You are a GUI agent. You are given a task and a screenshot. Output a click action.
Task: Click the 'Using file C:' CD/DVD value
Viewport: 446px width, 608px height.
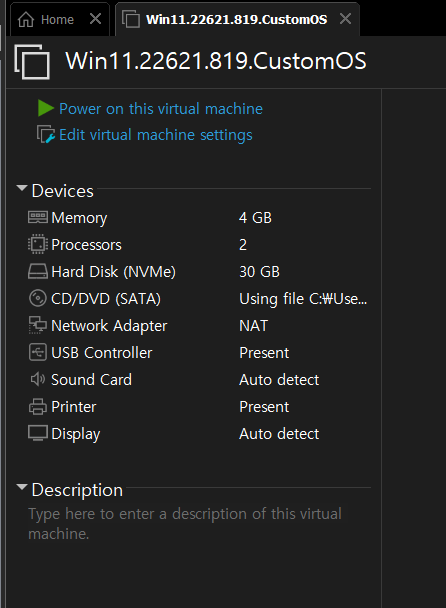(x=303, y=299)
